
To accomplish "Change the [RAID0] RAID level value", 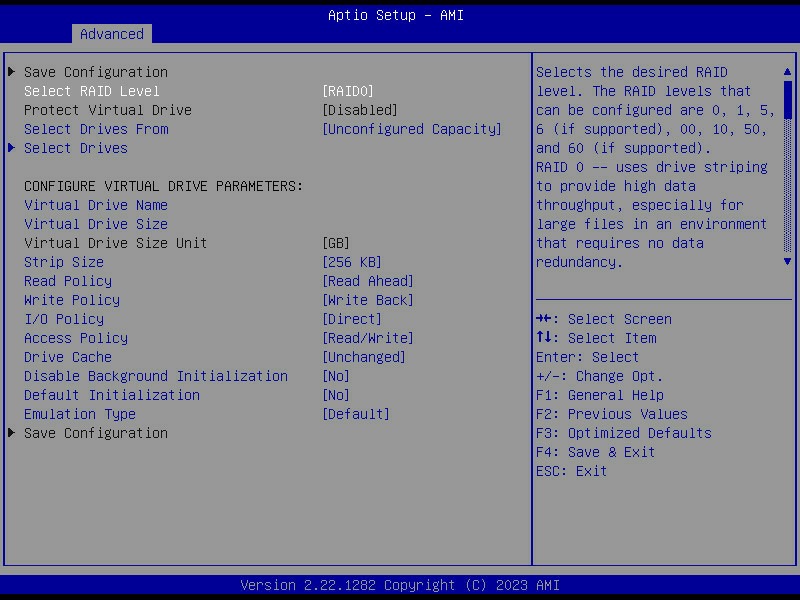I will click(348, 91).
